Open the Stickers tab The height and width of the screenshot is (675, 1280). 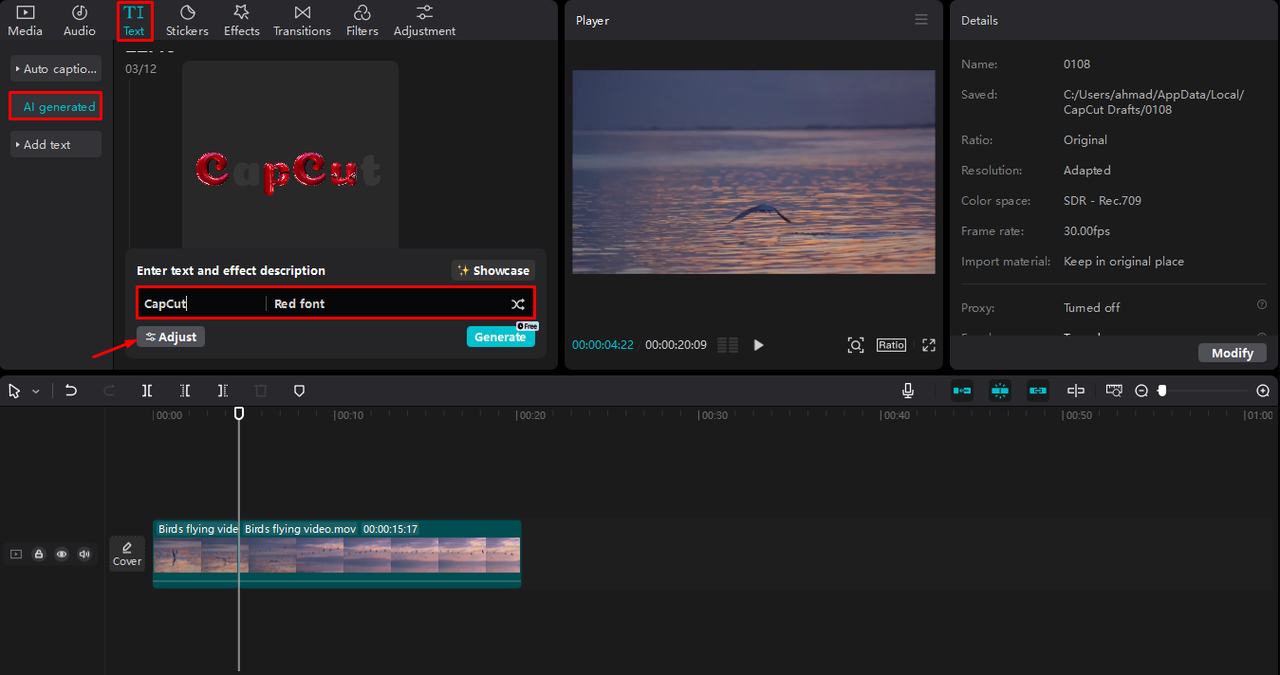pos(187,20)
